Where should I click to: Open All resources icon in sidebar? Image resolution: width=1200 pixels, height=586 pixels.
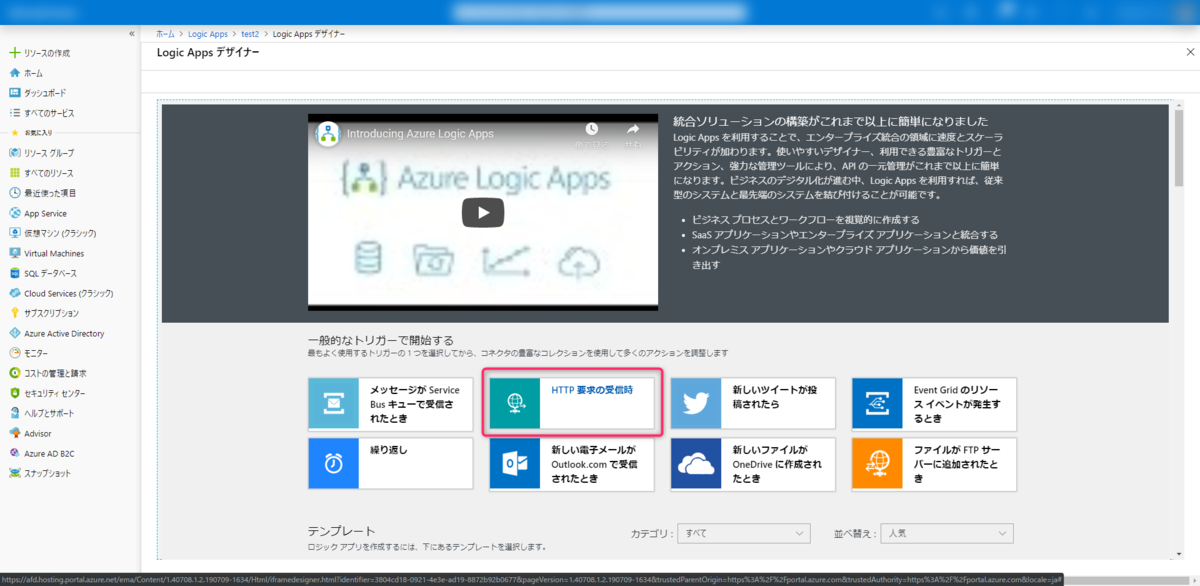(x=14, y=173)
